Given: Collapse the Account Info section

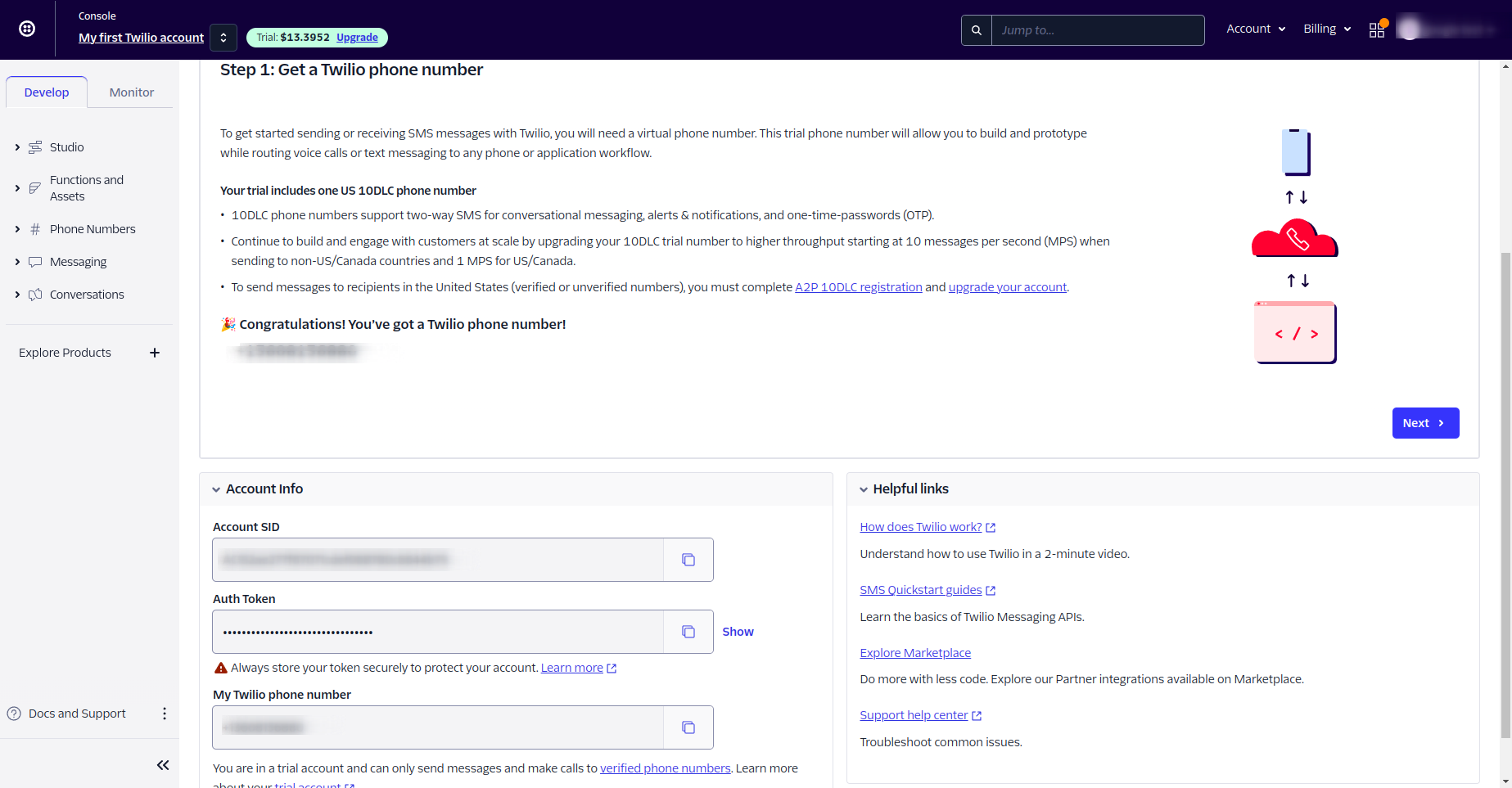Looking at the screenshot, I should click(216, 489).
